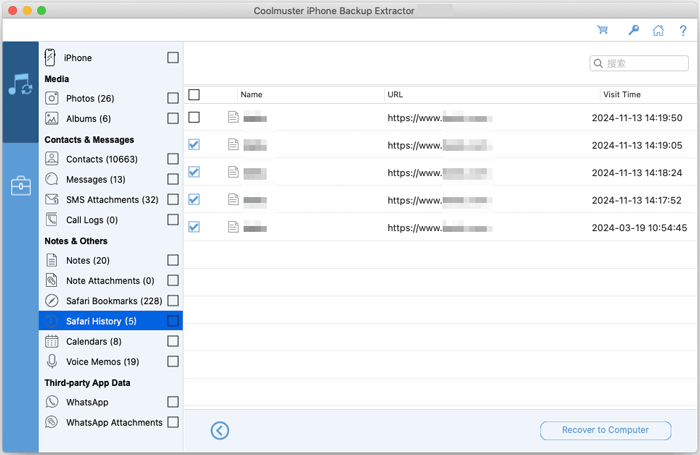Open Safari Bookmarks (228) category
This screenshot has width=700, height=455.
pyautogui.click(x=114, y=301)
